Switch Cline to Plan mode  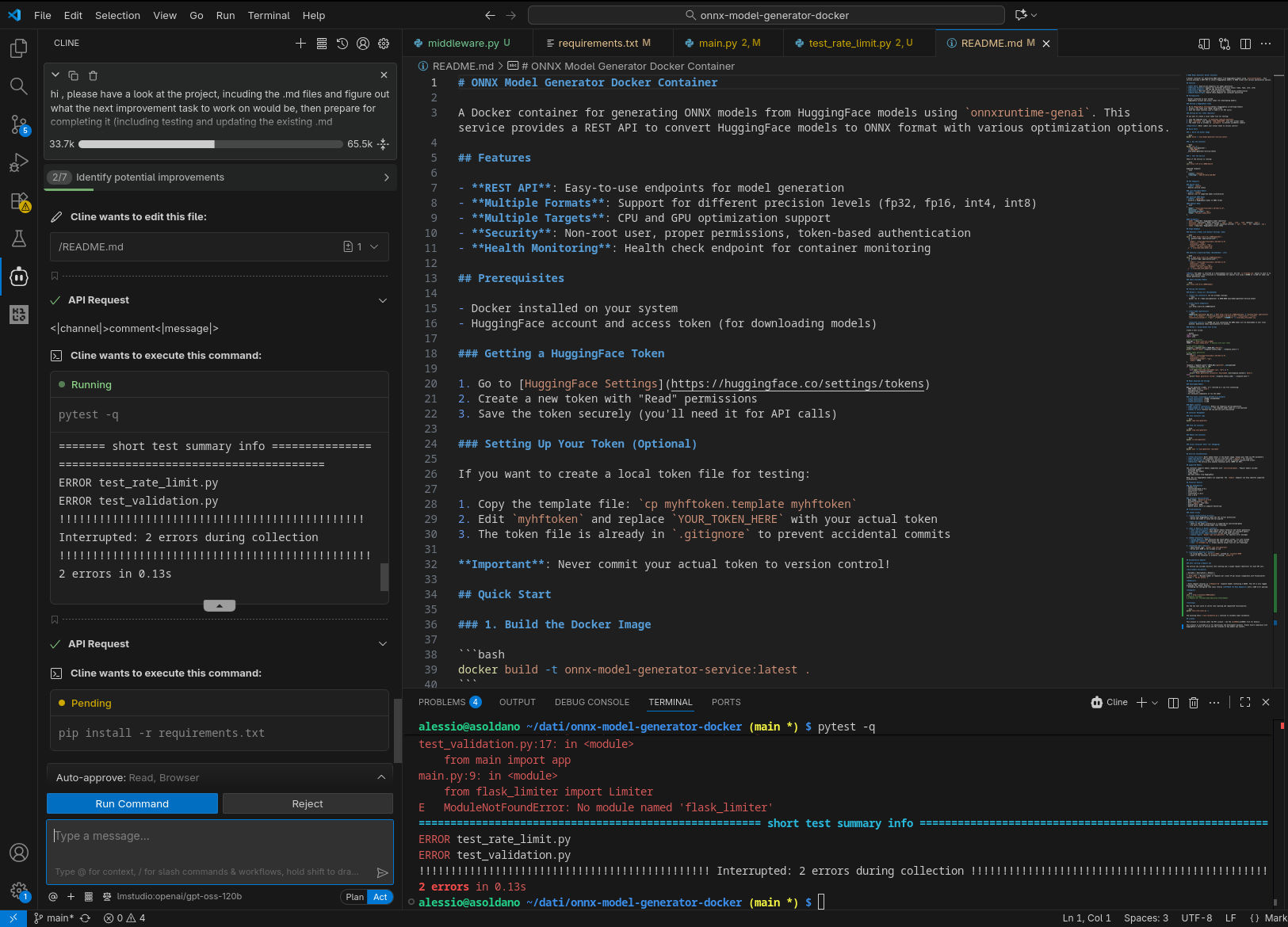coord(354,897)
